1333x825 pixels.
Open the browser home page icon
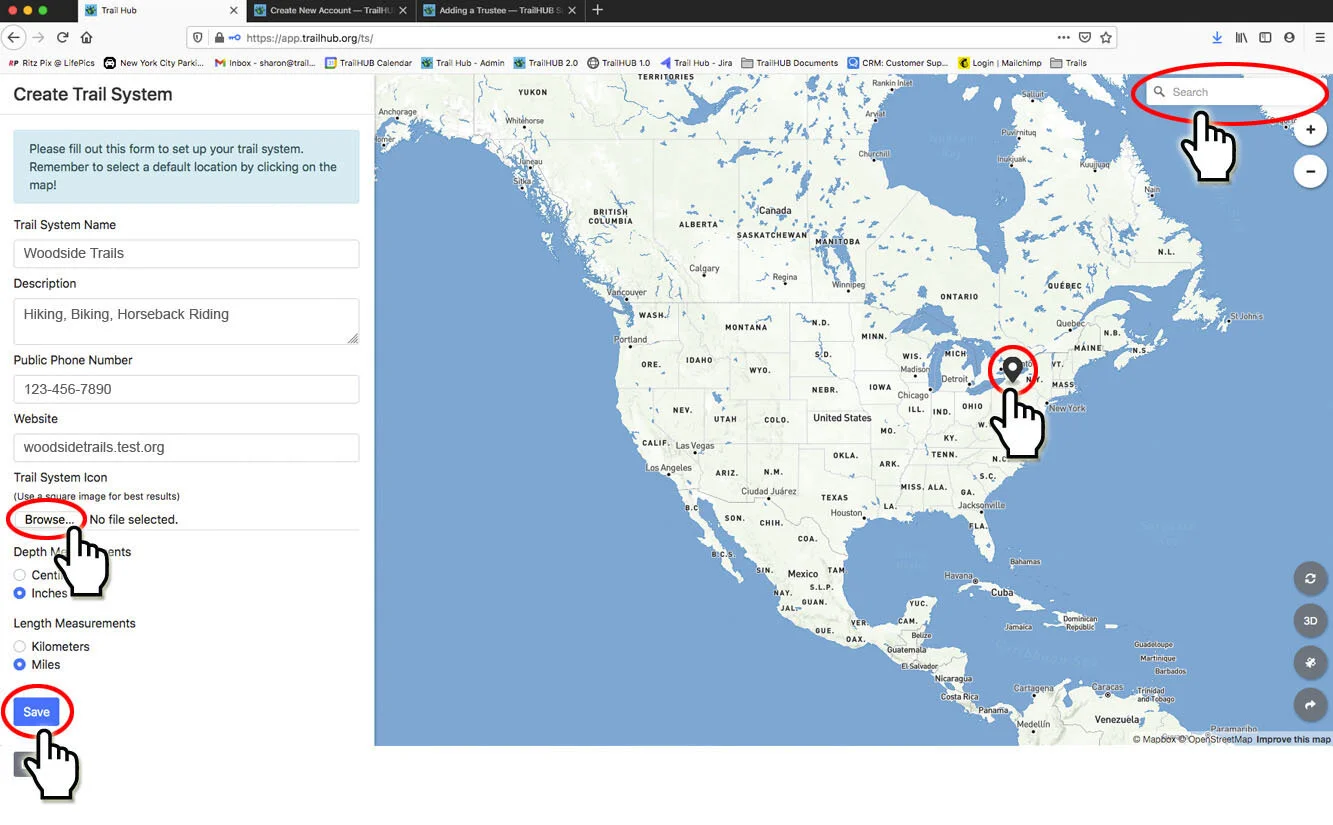[86, 37]
